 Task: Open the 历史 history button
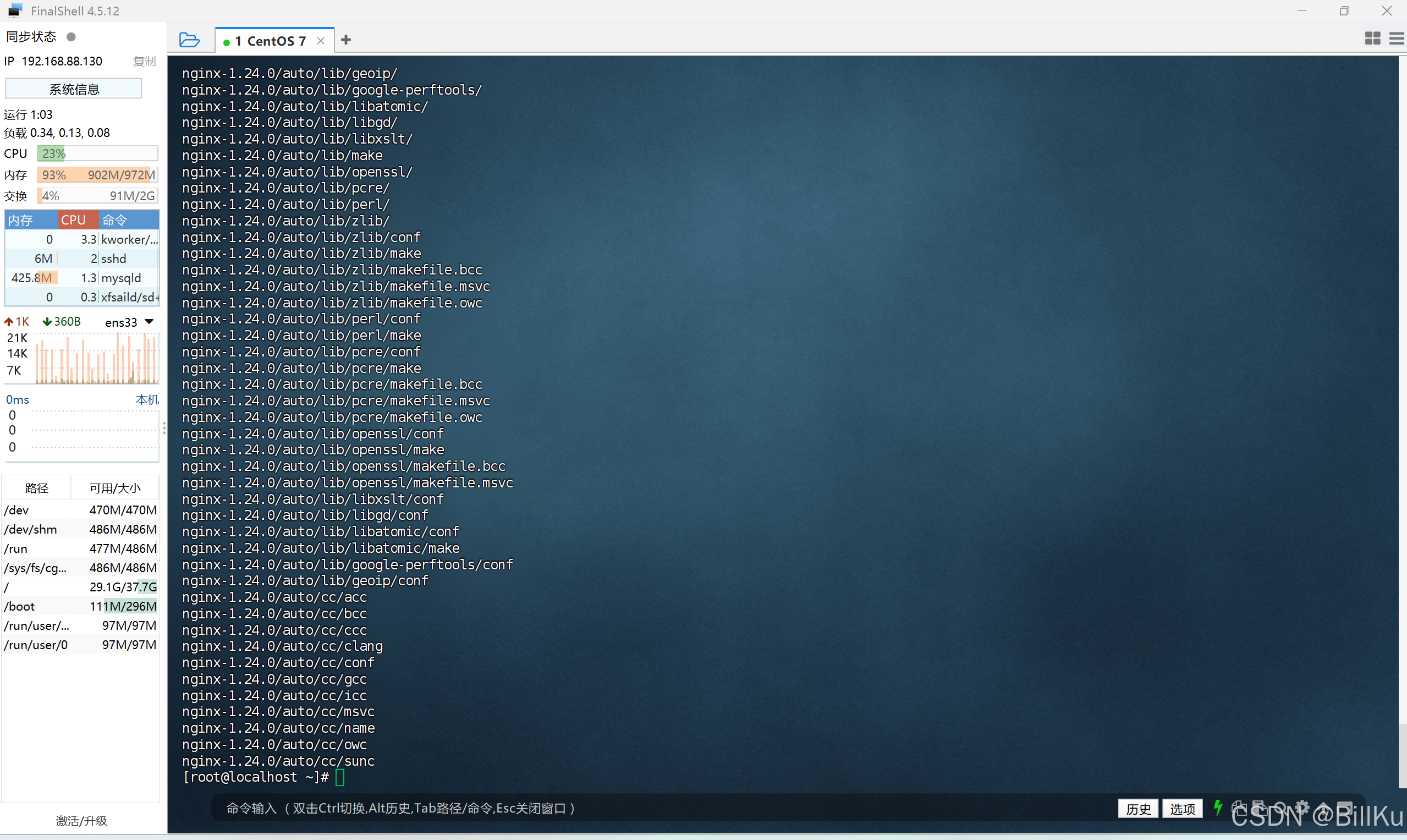1138,809
